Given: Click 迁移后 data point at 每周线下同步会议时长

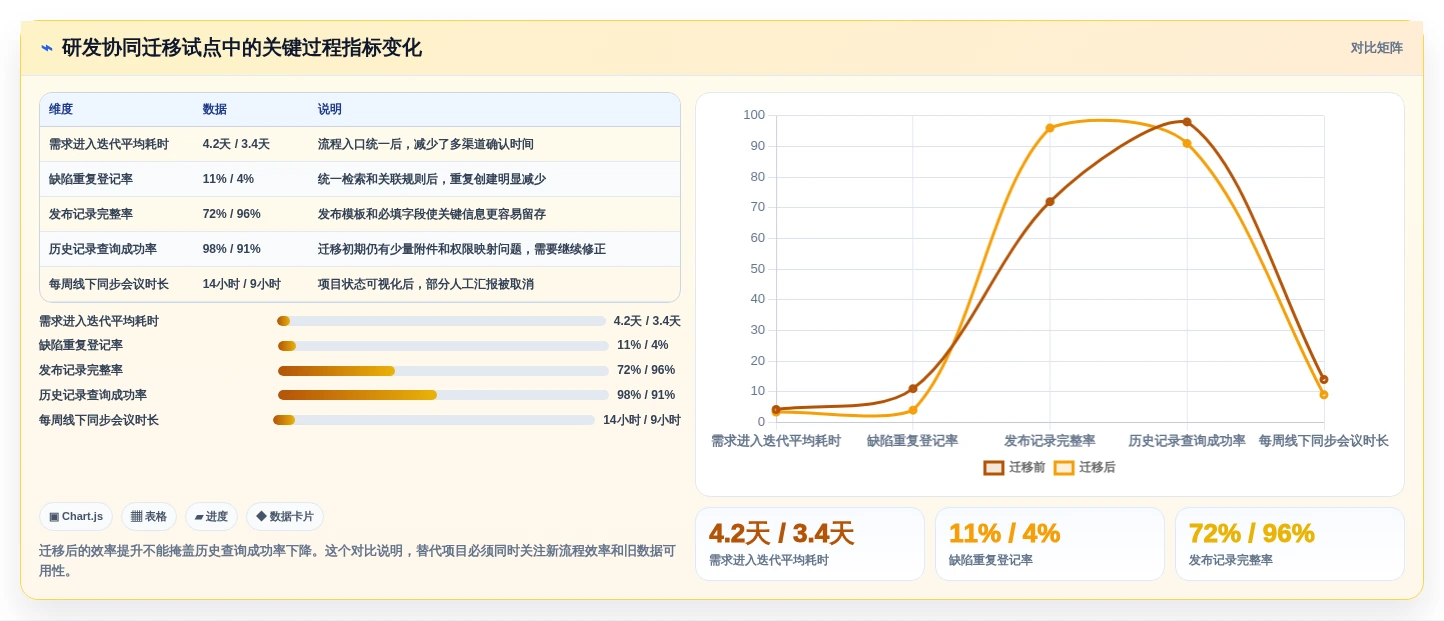Looking at the screenshot, I should tap(1324, 395).
